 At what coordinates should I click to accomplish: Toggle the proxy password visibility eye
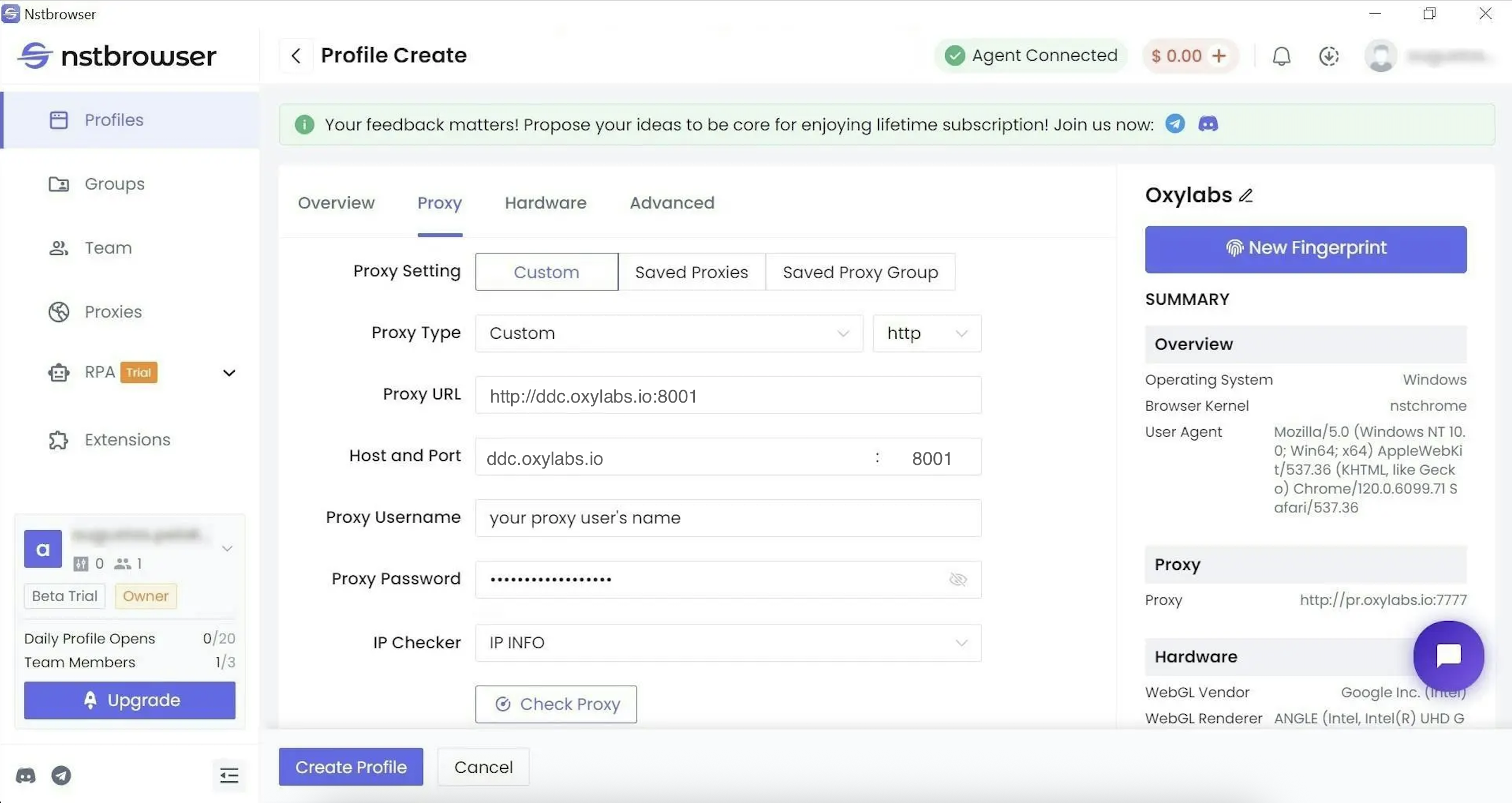click(957, 580)
